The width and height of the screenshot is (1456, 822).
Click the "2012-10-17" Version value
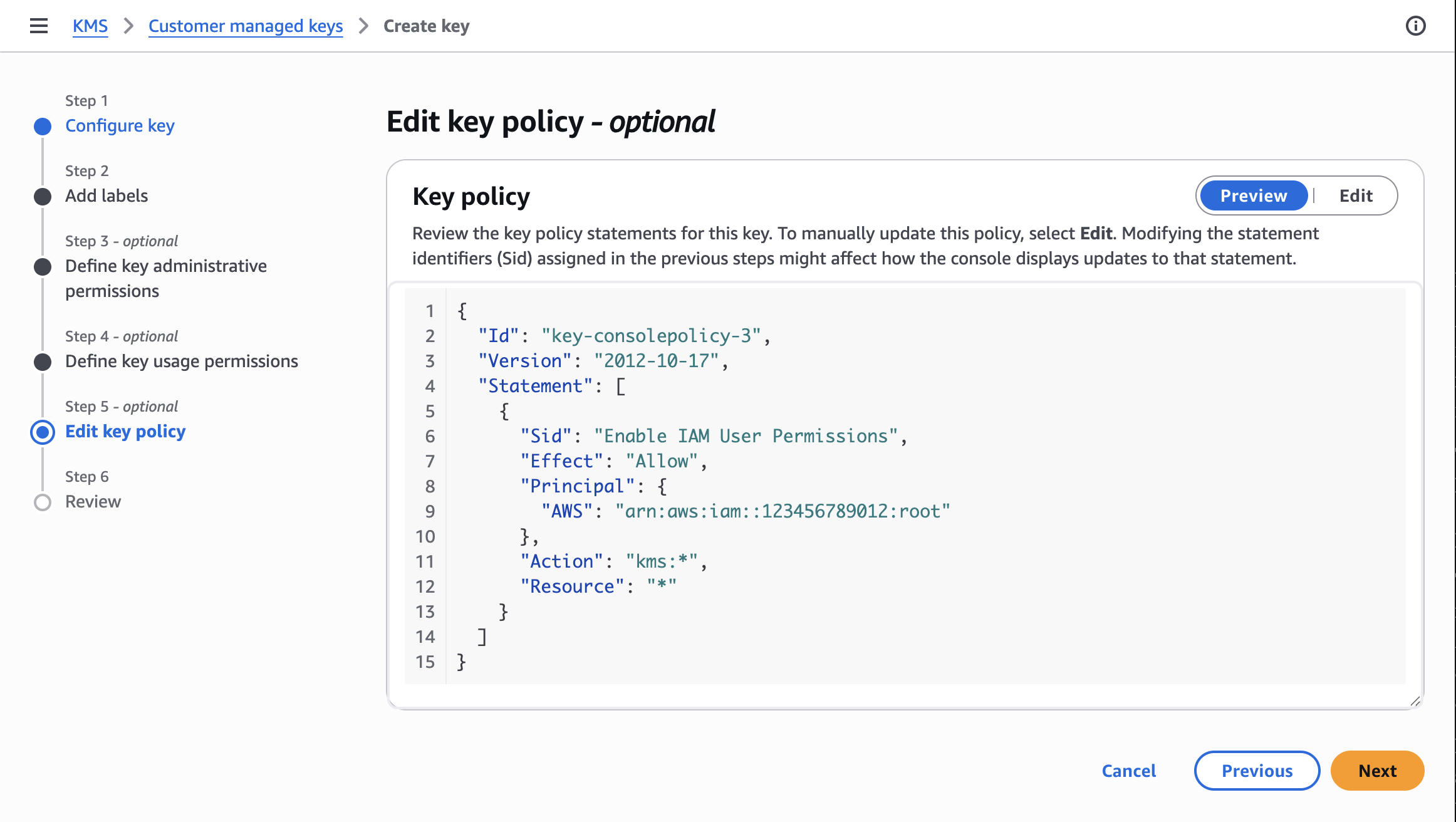click(657, 361)
